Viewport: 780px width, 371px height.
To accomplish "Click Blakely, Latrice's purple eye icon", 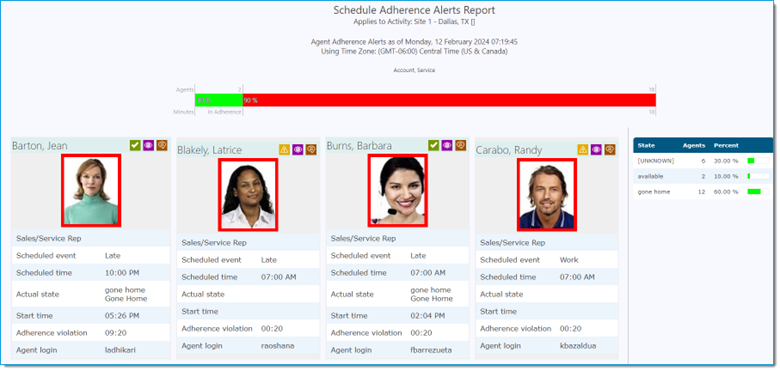I will coord(297,150).
